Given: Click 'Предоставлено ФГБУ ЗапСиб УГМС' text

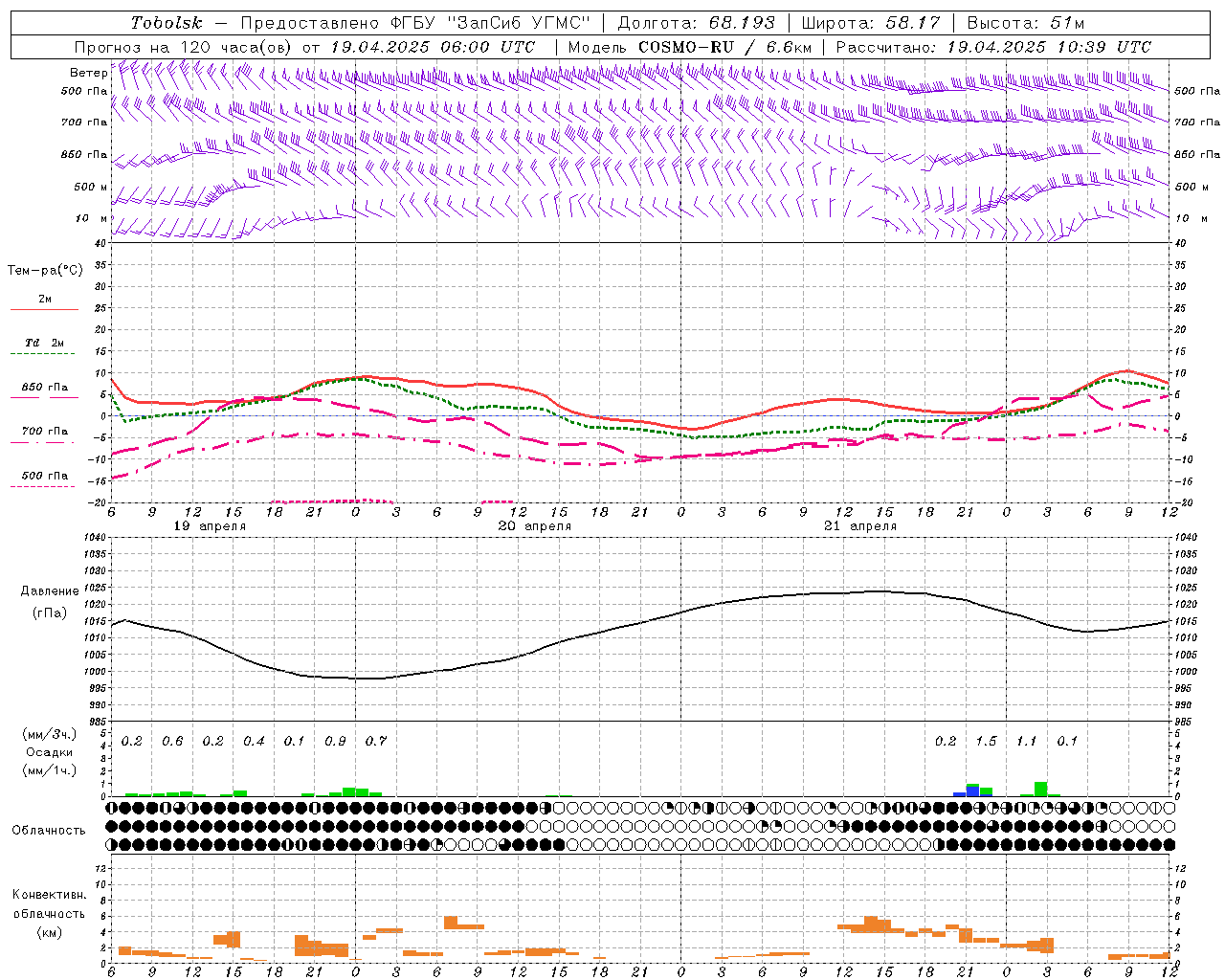Looking at the screenshot, I should (x=415, y=23).
